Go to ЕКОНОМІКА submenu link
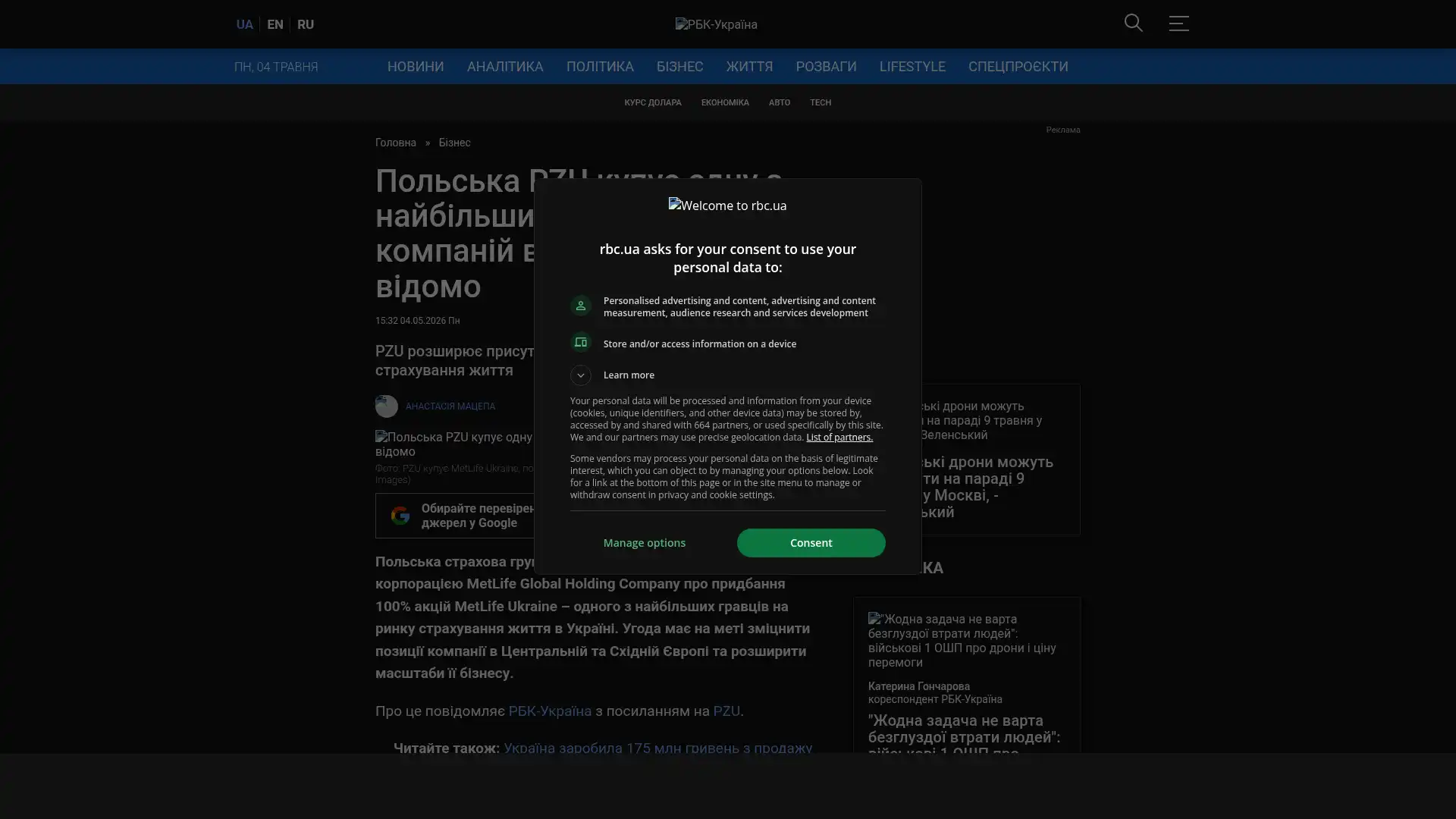Image resolution: width=1456 pixels, height=819 pixels. tap(725, 103)
